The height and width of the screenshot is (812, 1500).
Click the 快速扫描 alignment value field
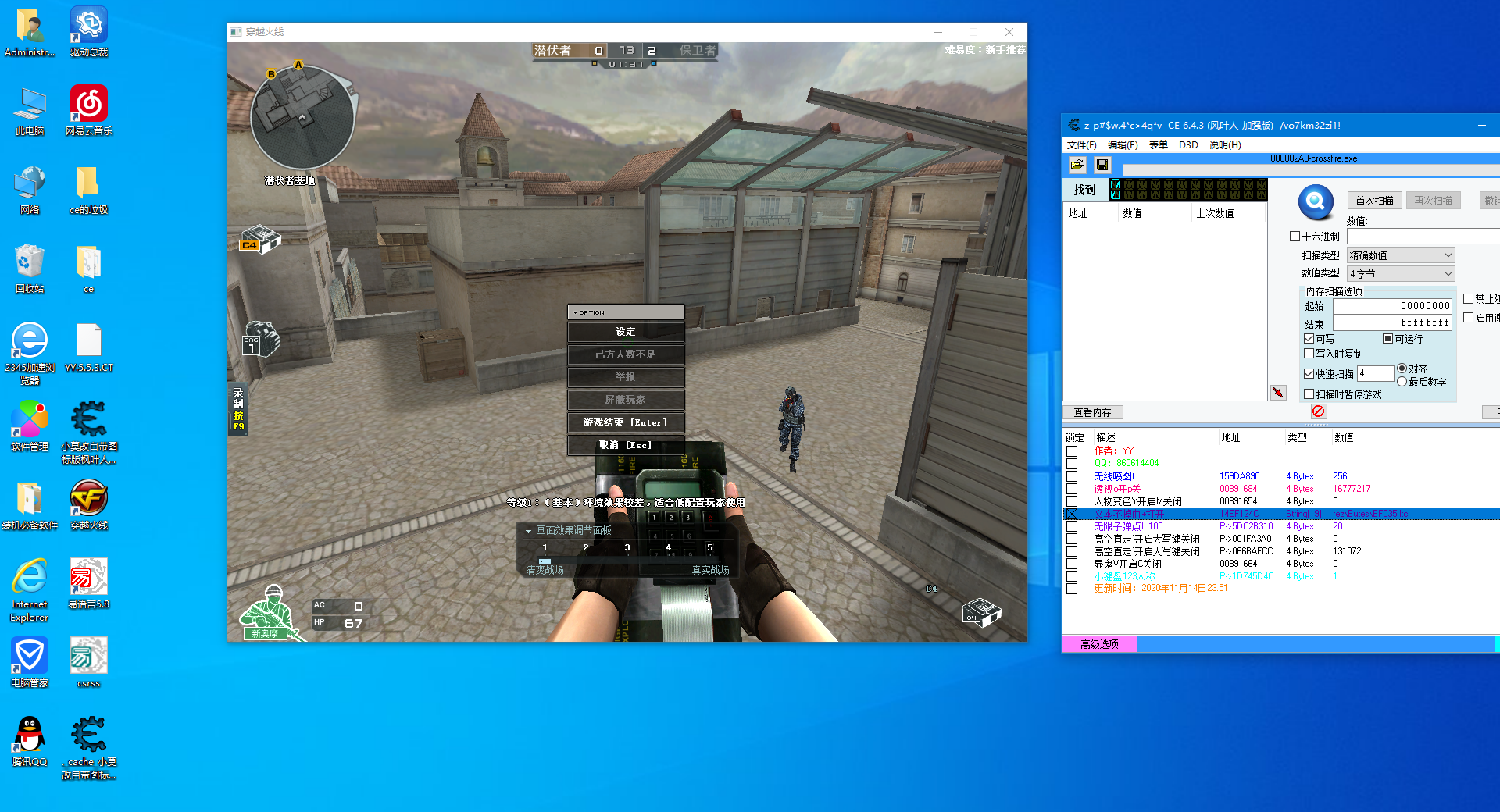(1376, 374)
